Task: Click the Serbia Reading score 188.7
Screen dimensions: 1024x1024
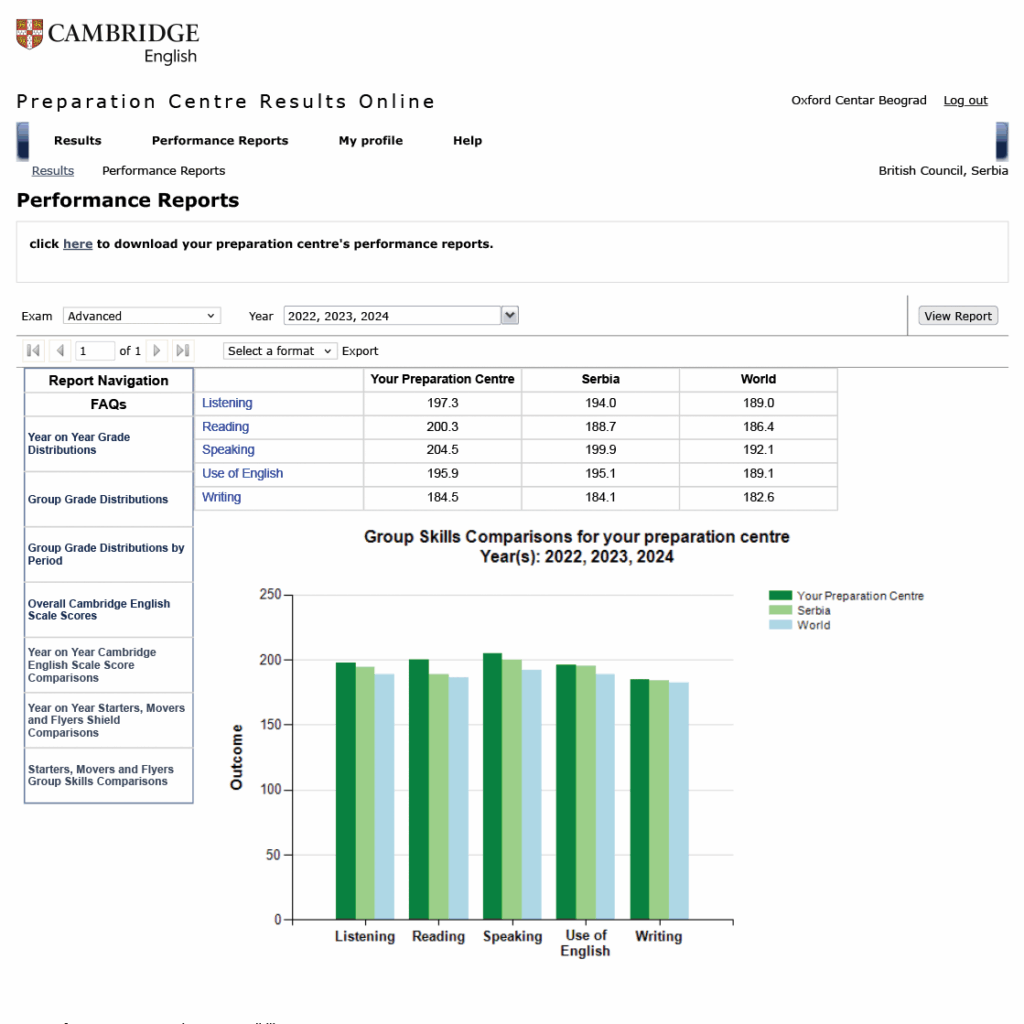Action: point(600,426)
